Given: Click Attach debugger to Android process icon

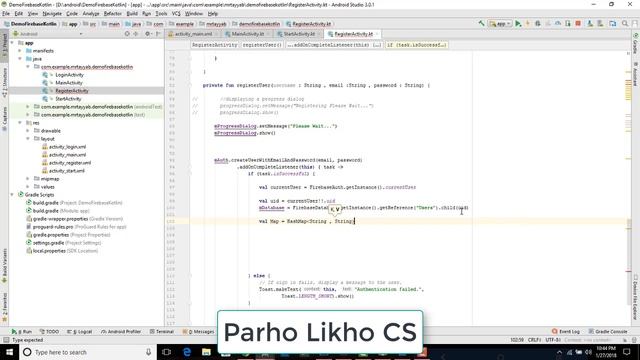Looking at the screenshot, I should coord(568,24).
